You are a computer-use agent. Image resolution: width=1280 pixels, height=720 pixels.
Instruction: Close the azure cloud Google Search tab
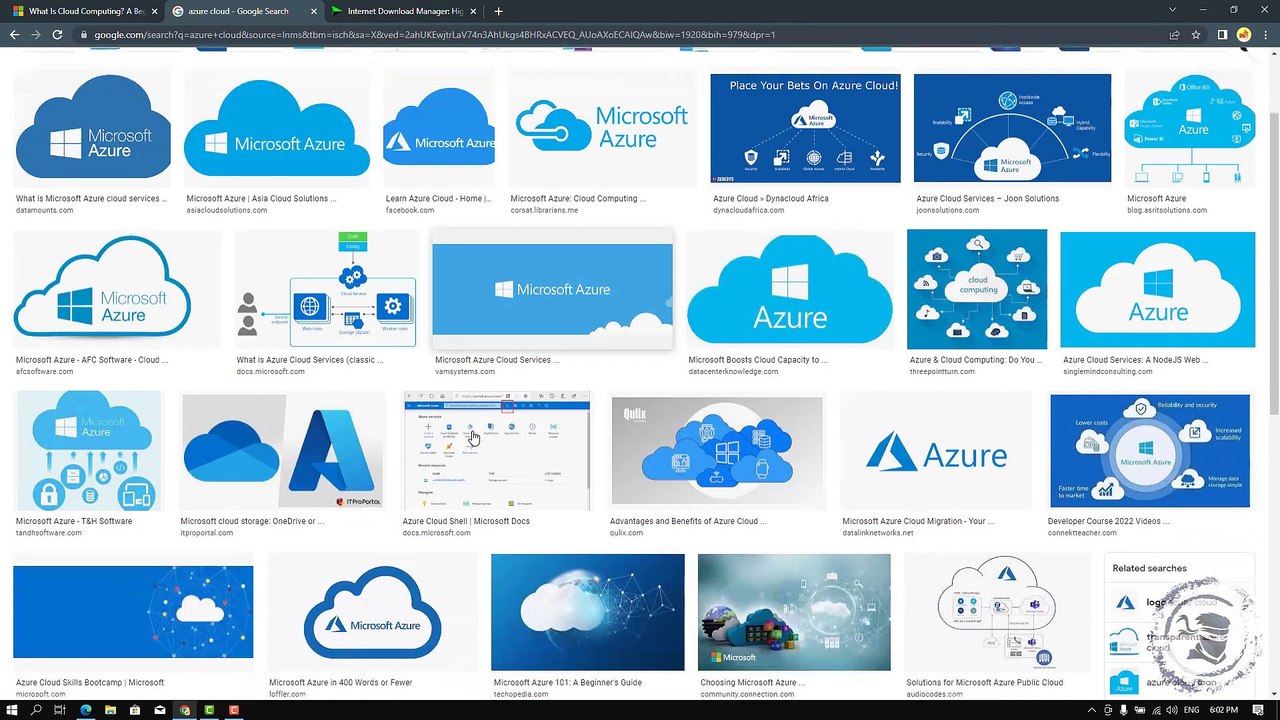(x=313, y=11)
